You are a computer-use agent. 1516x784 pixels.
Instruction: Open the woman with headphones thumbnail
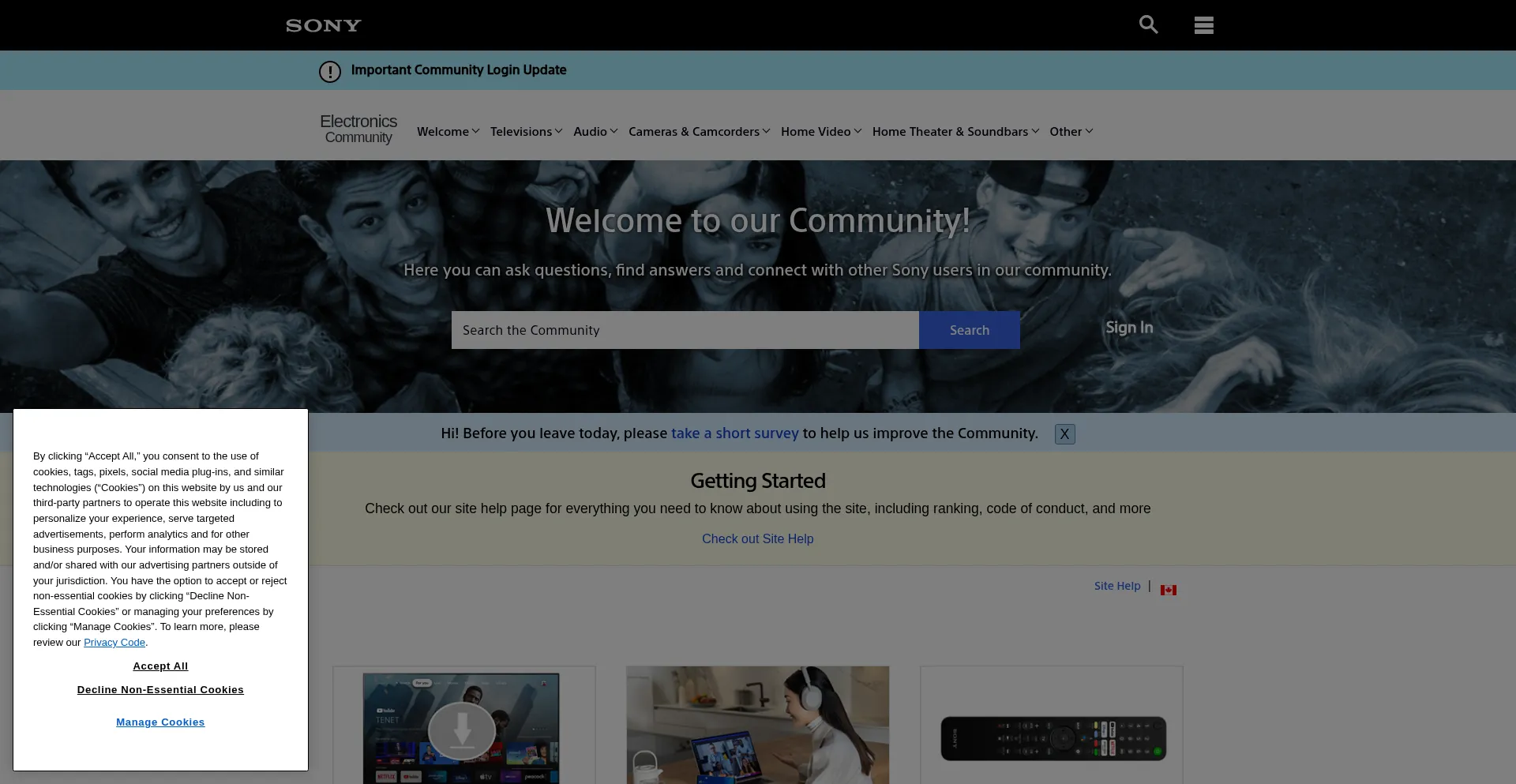coord(757,725)
